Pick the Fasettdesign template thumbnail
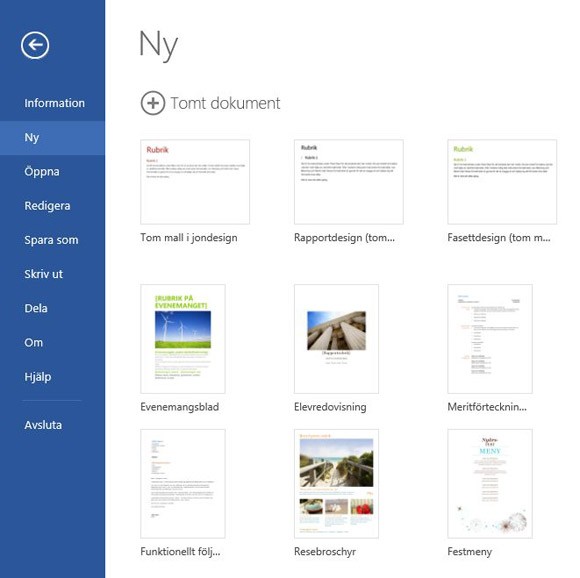The height and width of the screenshot is (578, 580). click(x=502, y=182)
